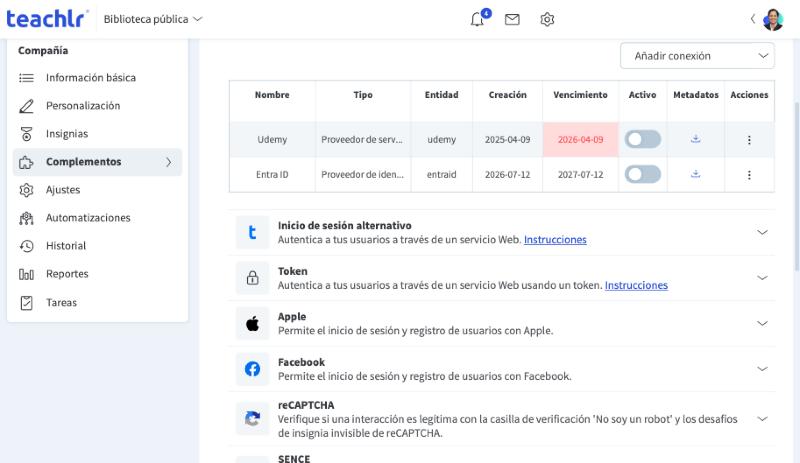The height and width of the screenshot is (463, 800).
Task: Click the Token padlock icon
Action: click(252, 278)
